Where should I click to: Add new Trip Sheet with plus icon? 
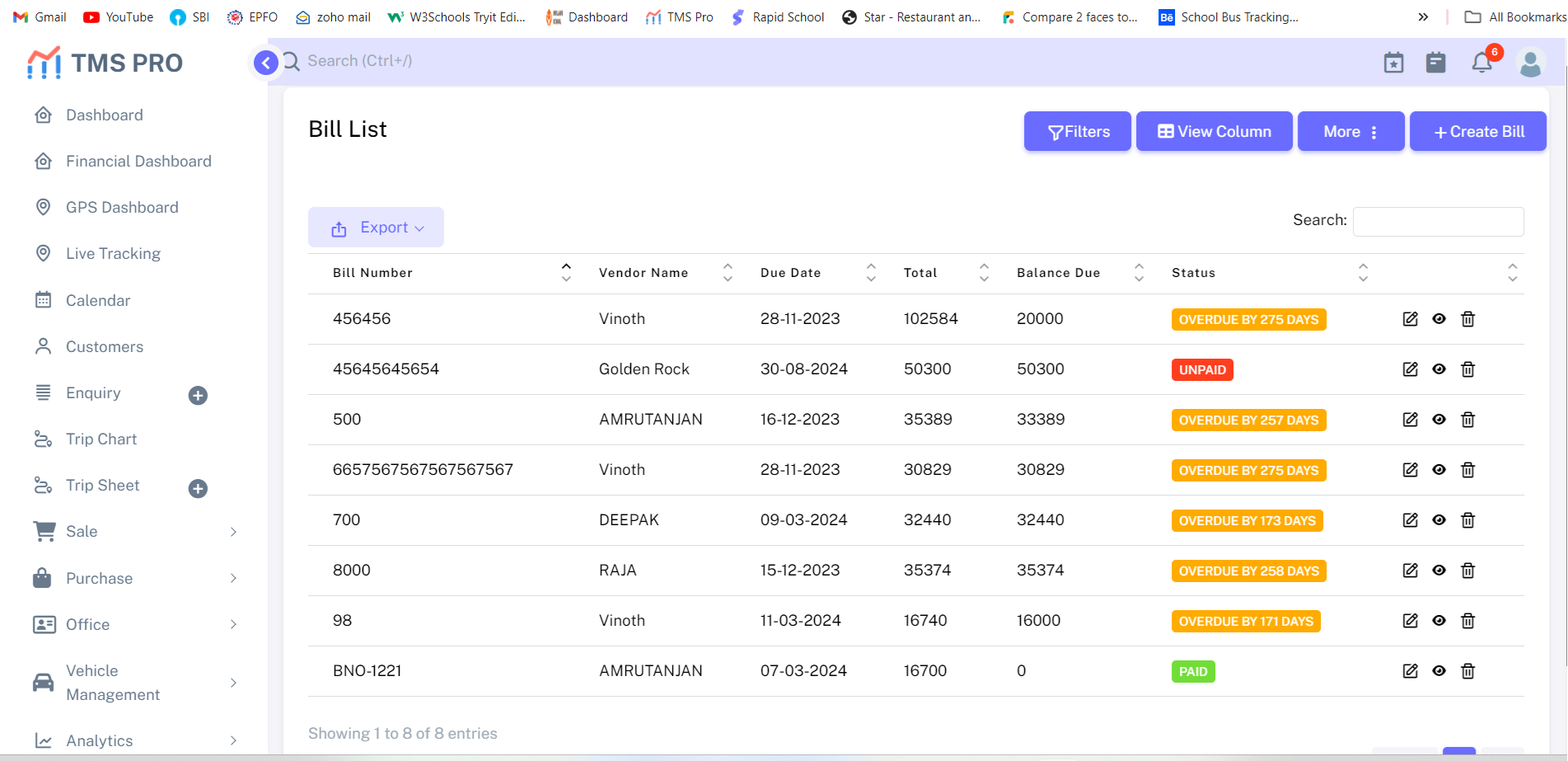pos(198,489)
